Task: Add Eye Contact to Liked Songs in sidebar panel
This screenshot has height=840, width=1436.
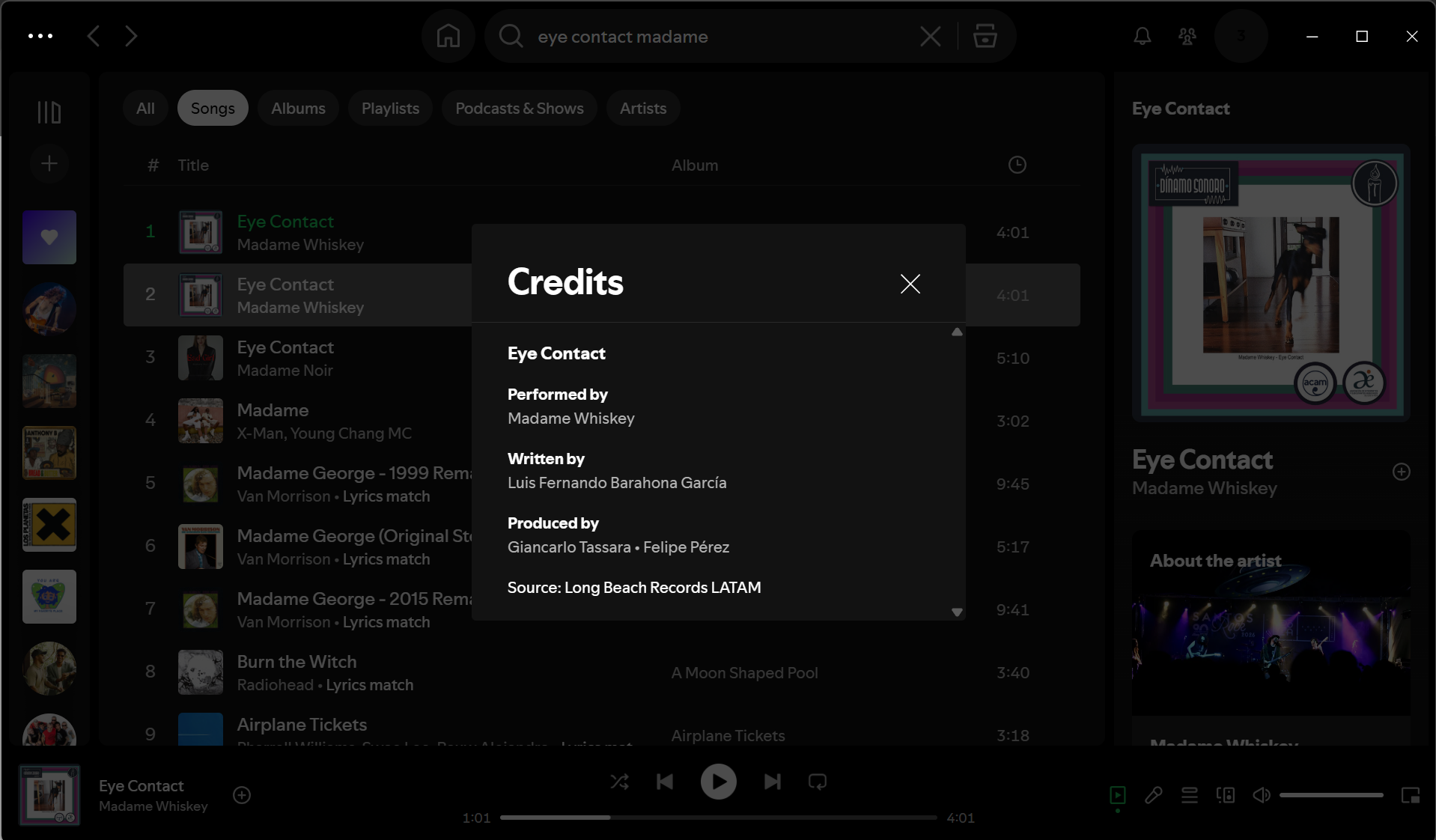Action: [1402, 472]
